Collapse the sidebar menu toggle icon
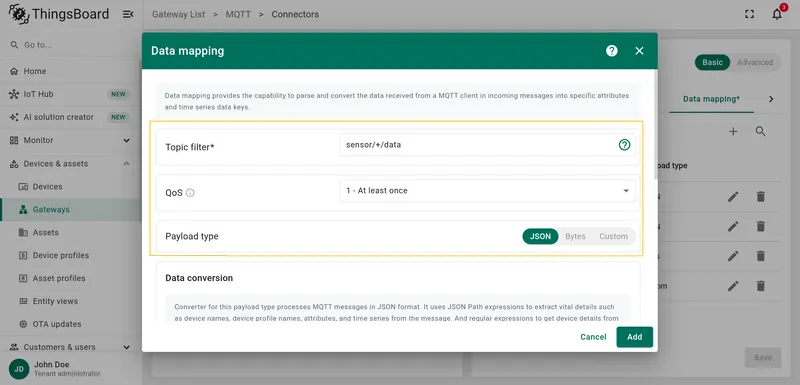This screenshot has height=385, width=800. (x=128, y=14)
